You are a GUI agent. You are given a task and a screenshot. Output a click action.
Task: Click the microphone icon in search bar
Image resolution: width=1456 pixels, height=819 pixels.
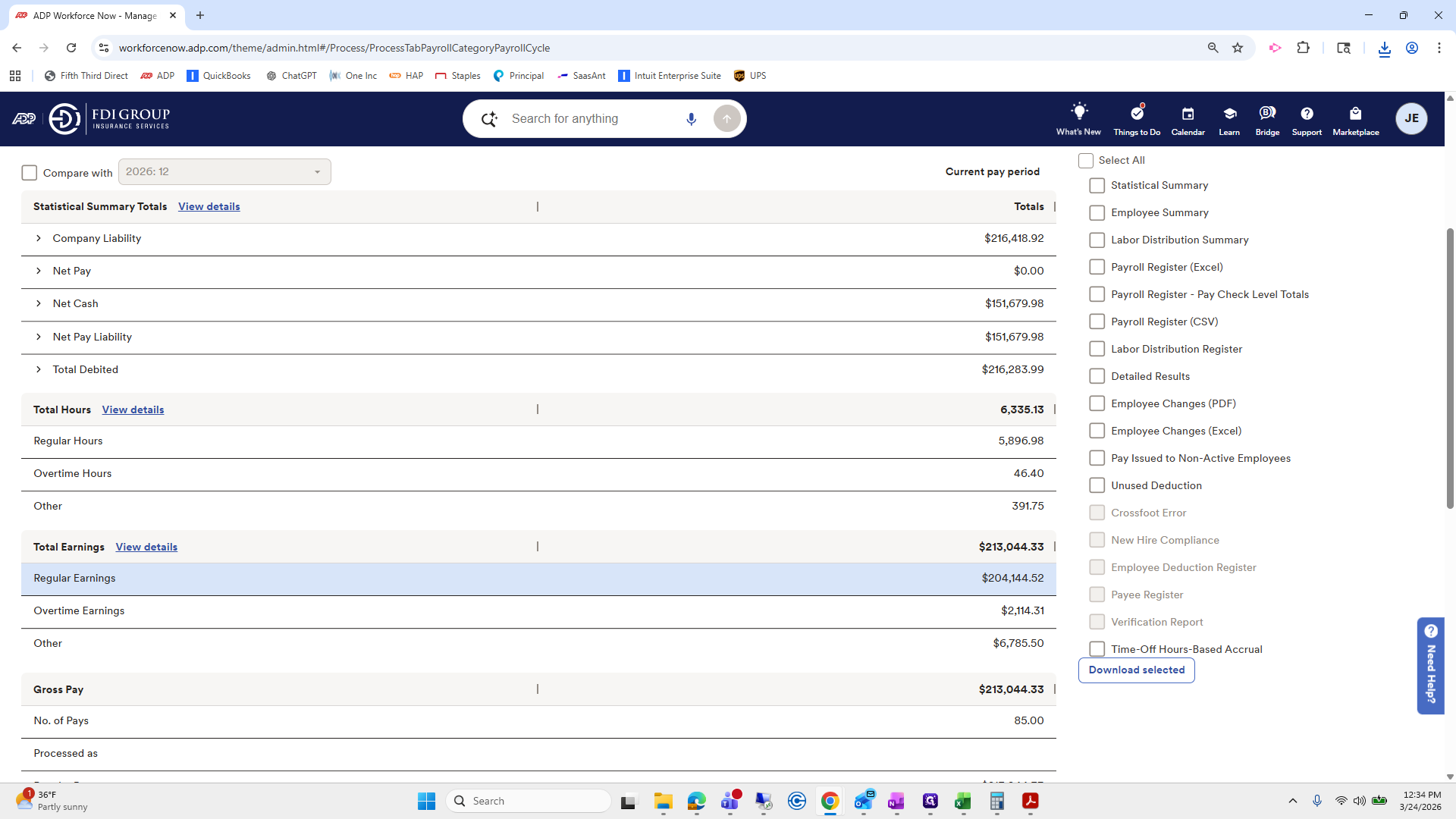[691, 119]
